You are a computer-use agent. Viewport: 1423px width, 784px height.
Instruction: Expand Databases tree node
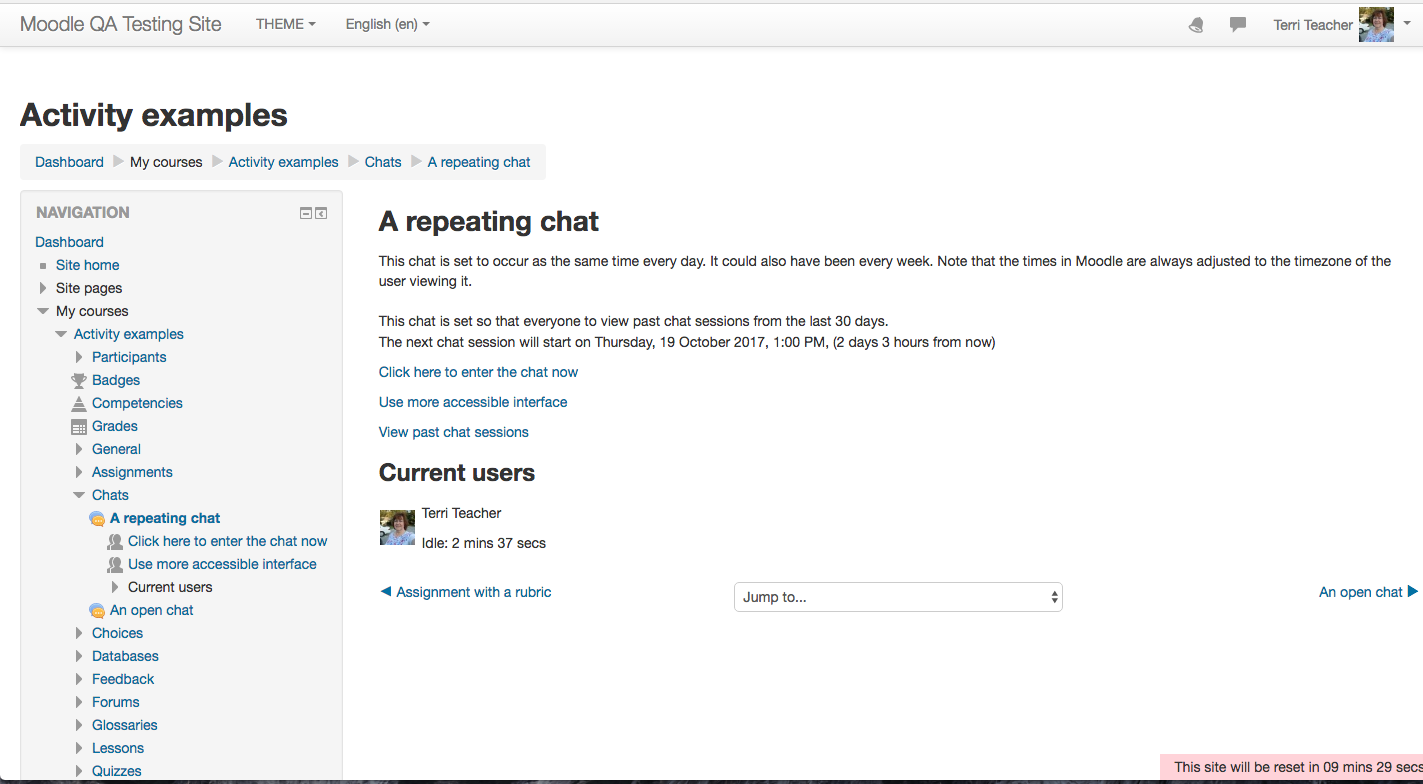point(79,656)
